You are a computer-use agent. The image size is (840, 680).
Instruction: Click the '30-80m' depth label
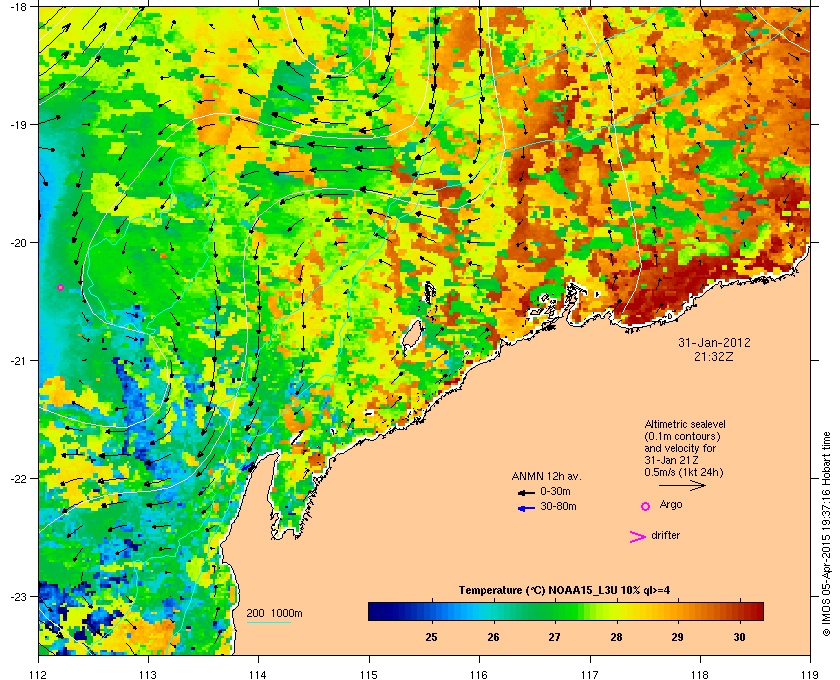pos(558,506)
